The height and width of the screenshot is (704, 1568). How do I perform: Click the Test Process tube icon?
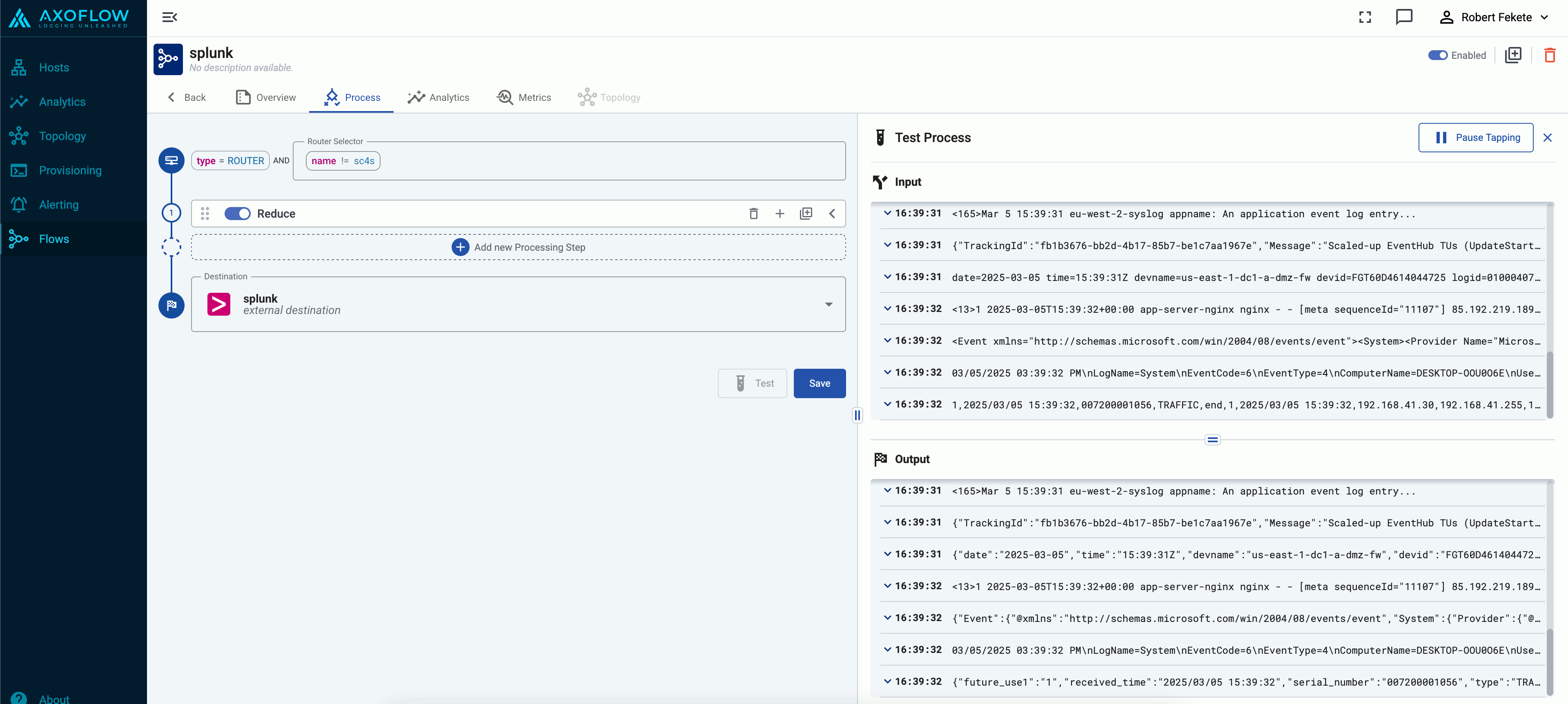tap(880, 138)
